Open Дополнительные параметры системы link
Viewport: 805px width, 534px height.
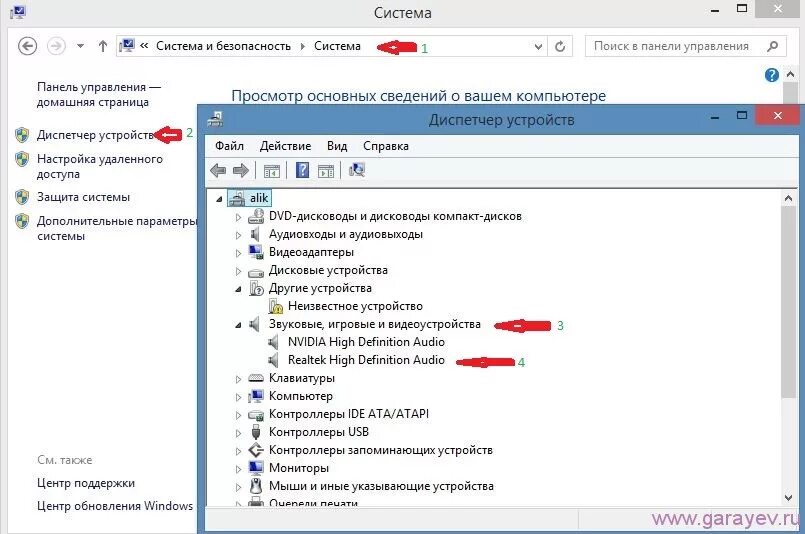[117, 228]
